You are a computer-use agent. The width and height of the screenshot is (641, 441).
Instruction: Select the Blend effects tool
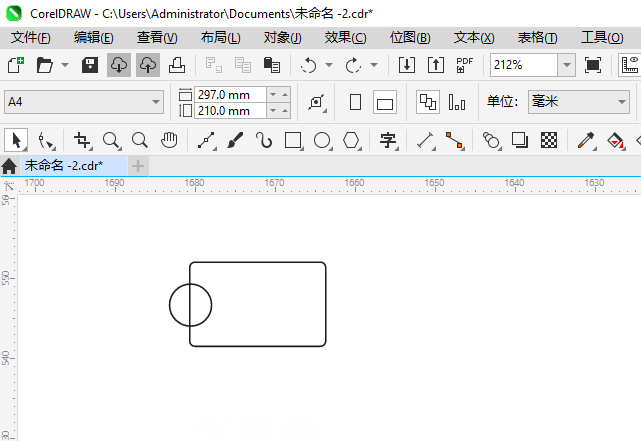[492, 141]
